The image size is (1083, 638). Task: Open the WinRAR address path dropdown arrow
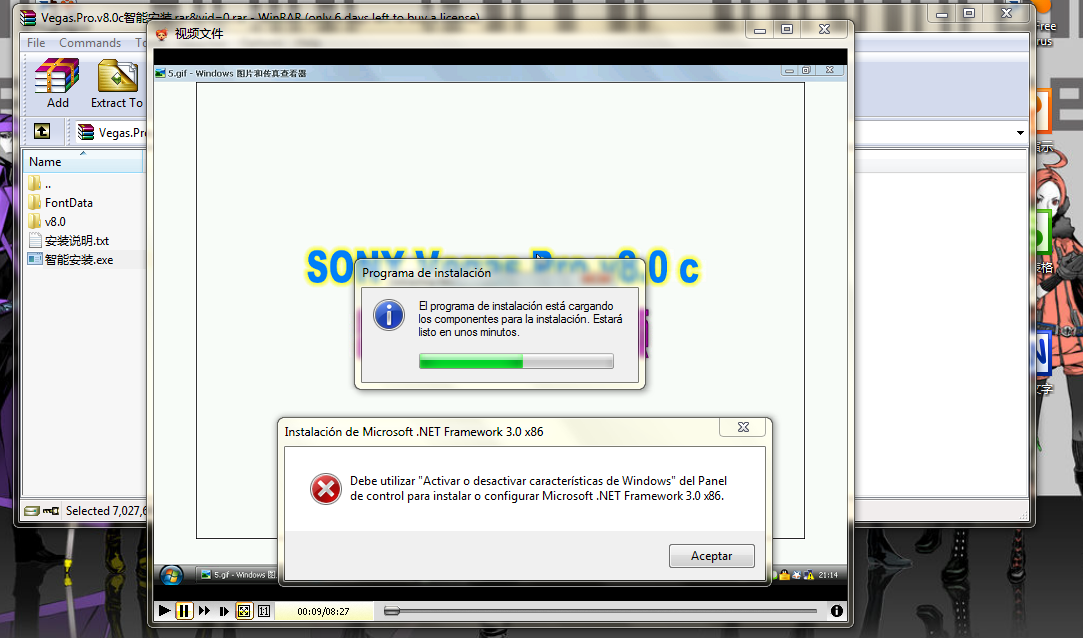pyautogui.click(x=1020, y=133)
